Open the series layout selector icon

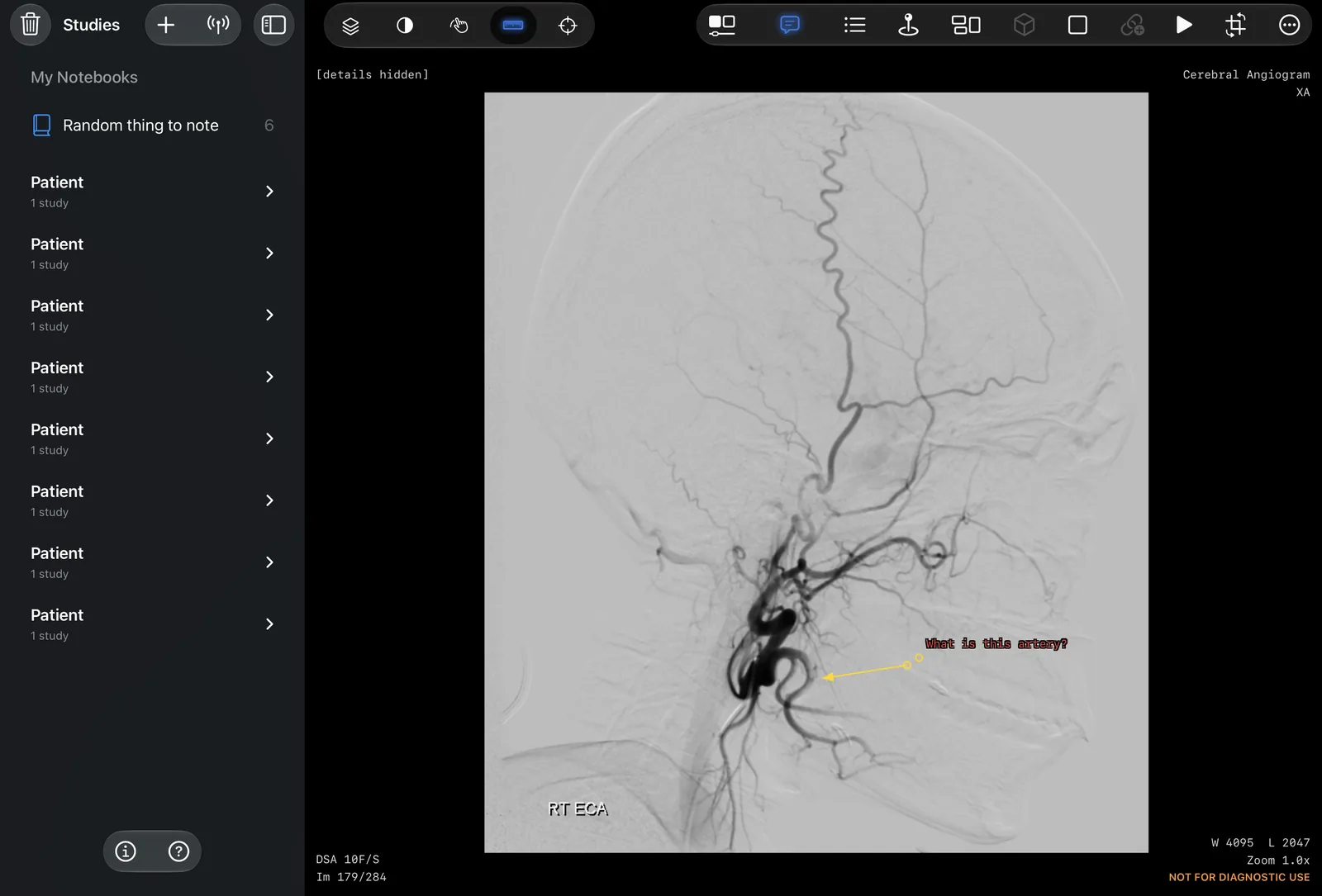click(722, 26)
